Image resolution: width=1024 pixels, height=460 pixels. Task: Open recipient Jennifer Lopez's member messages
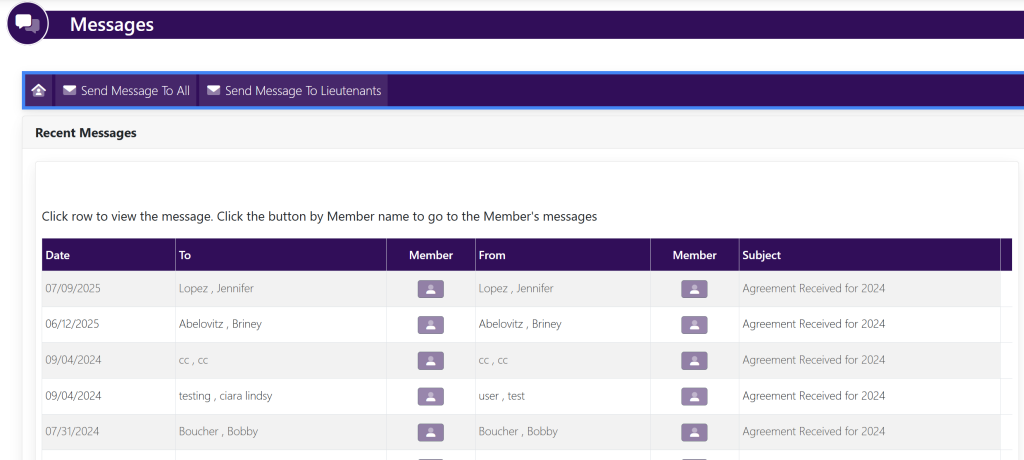pos(430,289)
